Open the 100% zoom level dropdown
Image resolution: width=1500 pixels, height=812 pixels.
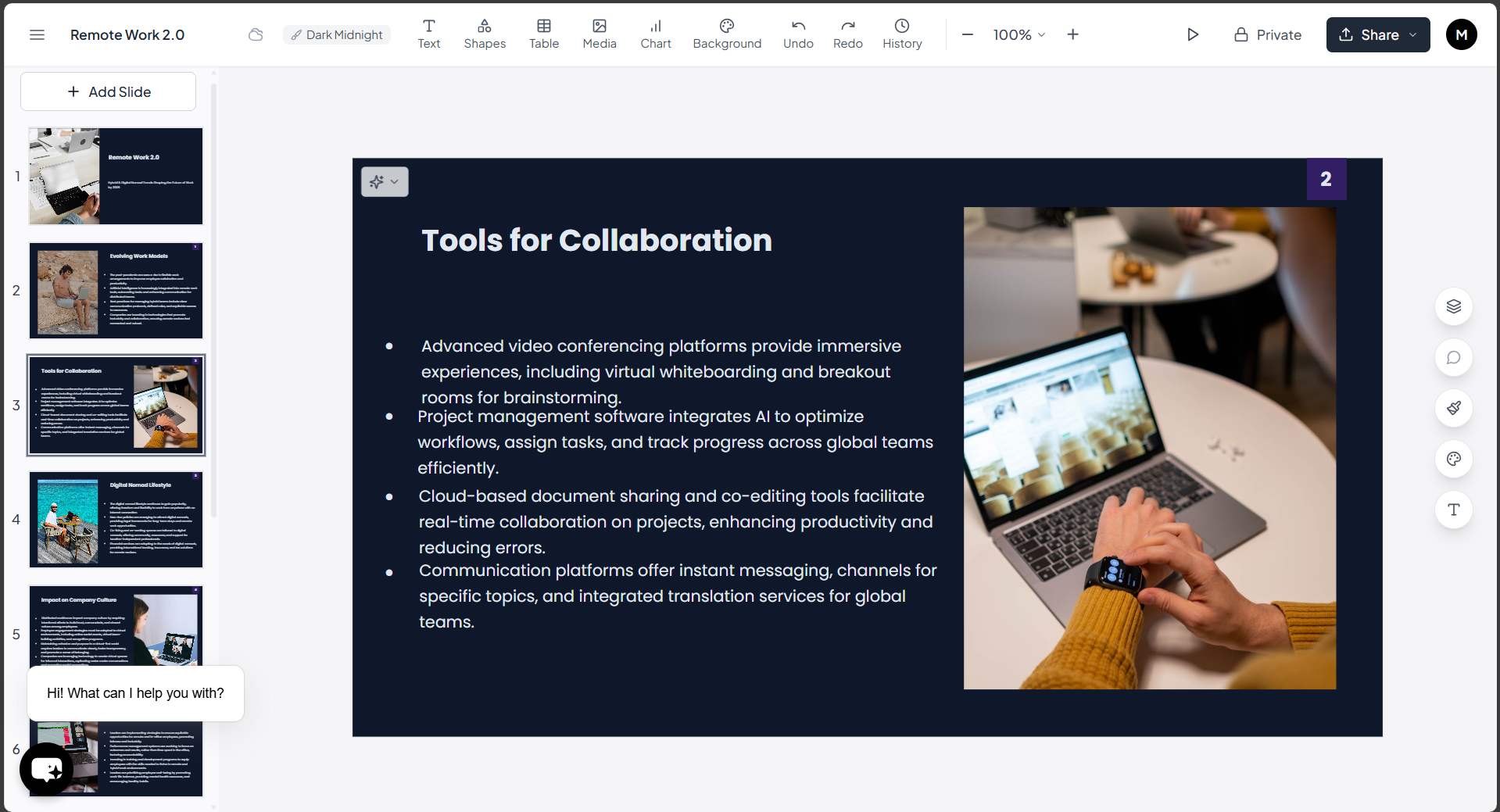coord(1018,35)
